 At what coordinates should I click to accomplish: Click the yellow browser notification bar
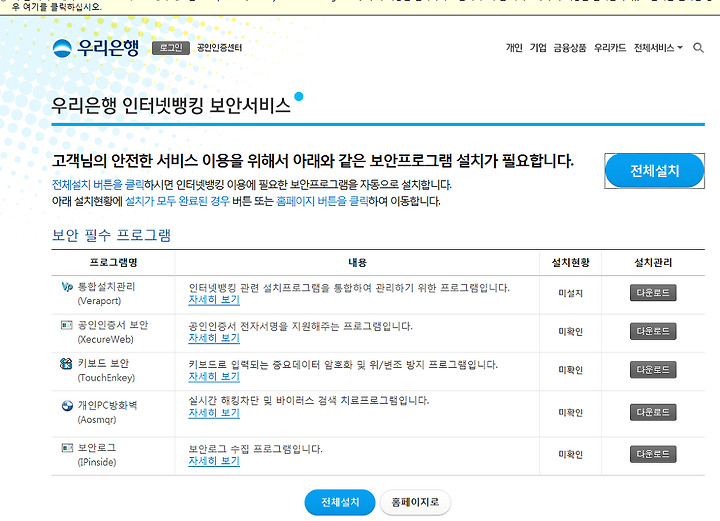tap(360, 7)
